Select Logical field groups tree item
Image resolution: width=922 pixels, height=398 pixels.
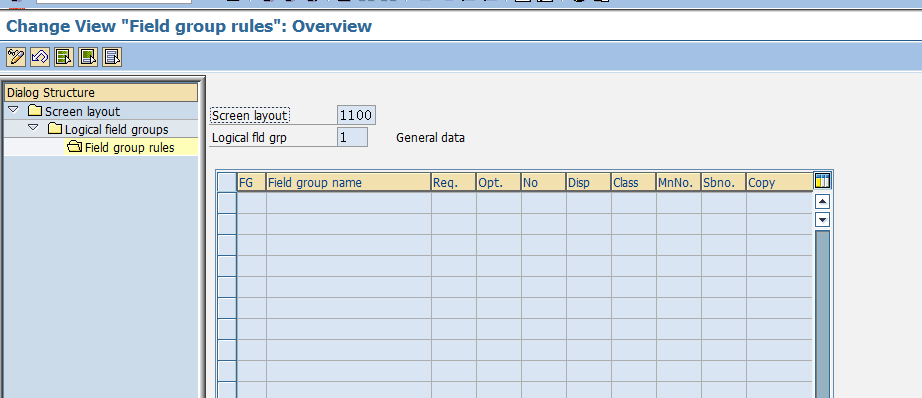(116, 129)
